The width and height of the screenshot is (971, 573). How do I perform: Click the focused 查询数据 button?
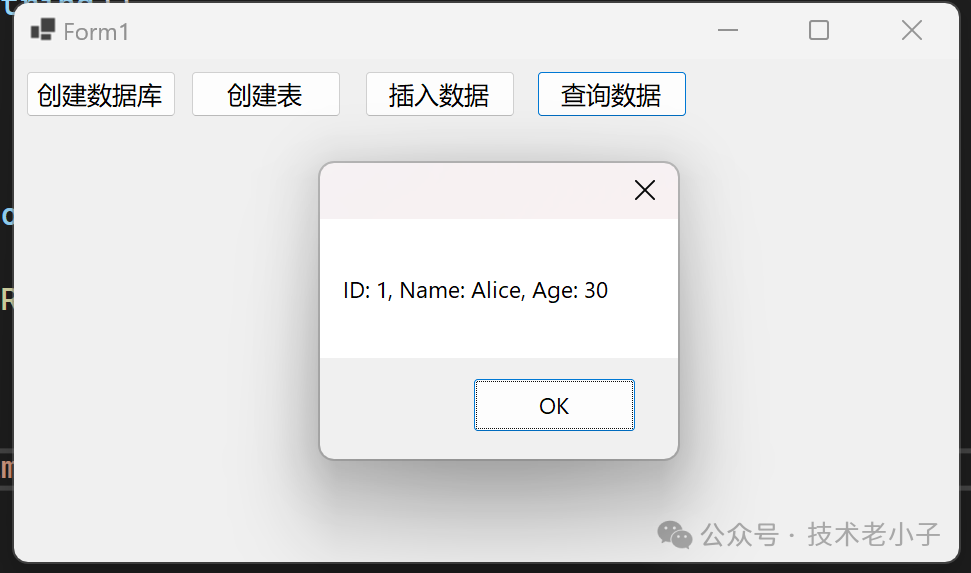click(612, 94)
